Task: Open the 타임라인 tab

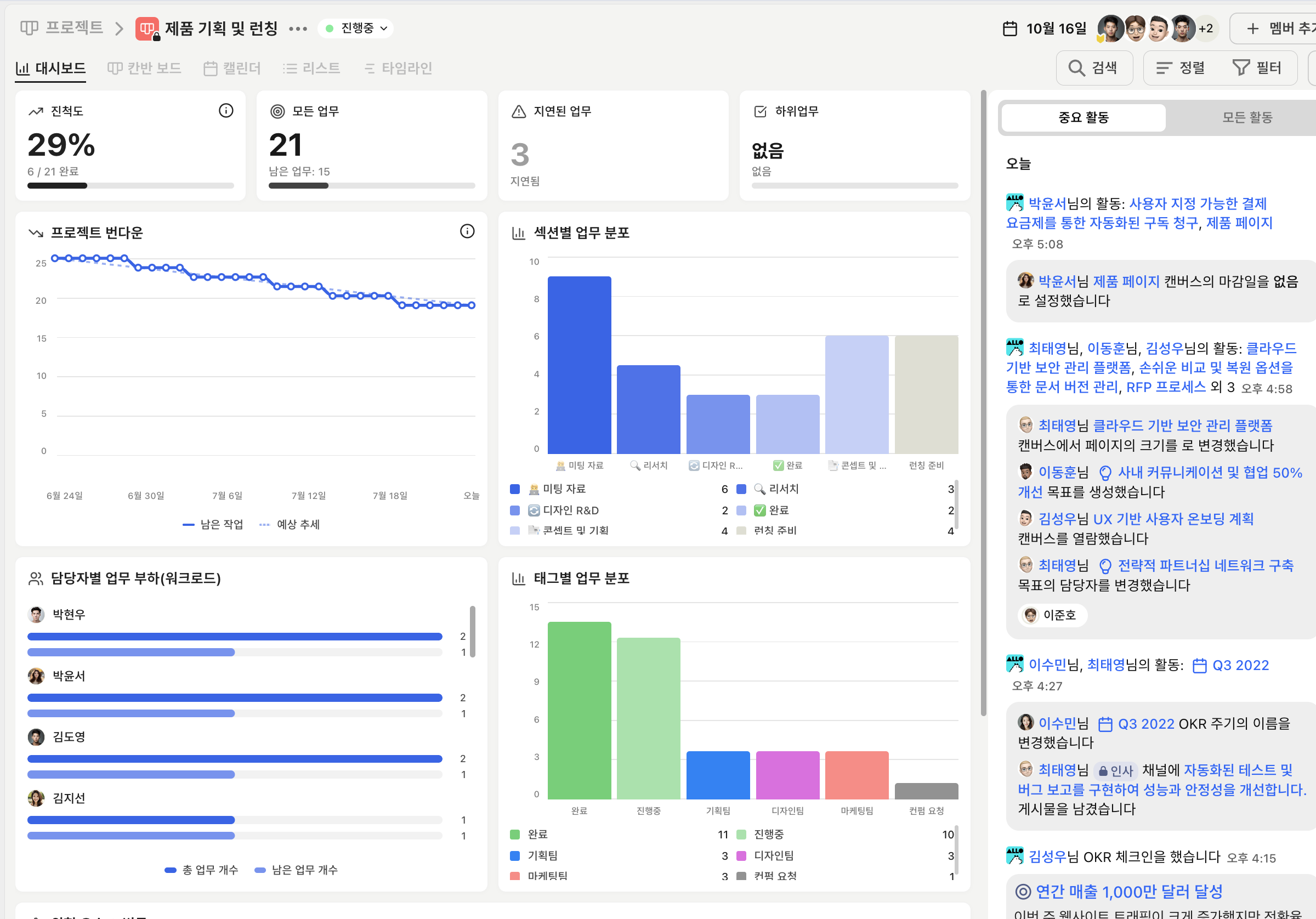Action: pos(398,68)
